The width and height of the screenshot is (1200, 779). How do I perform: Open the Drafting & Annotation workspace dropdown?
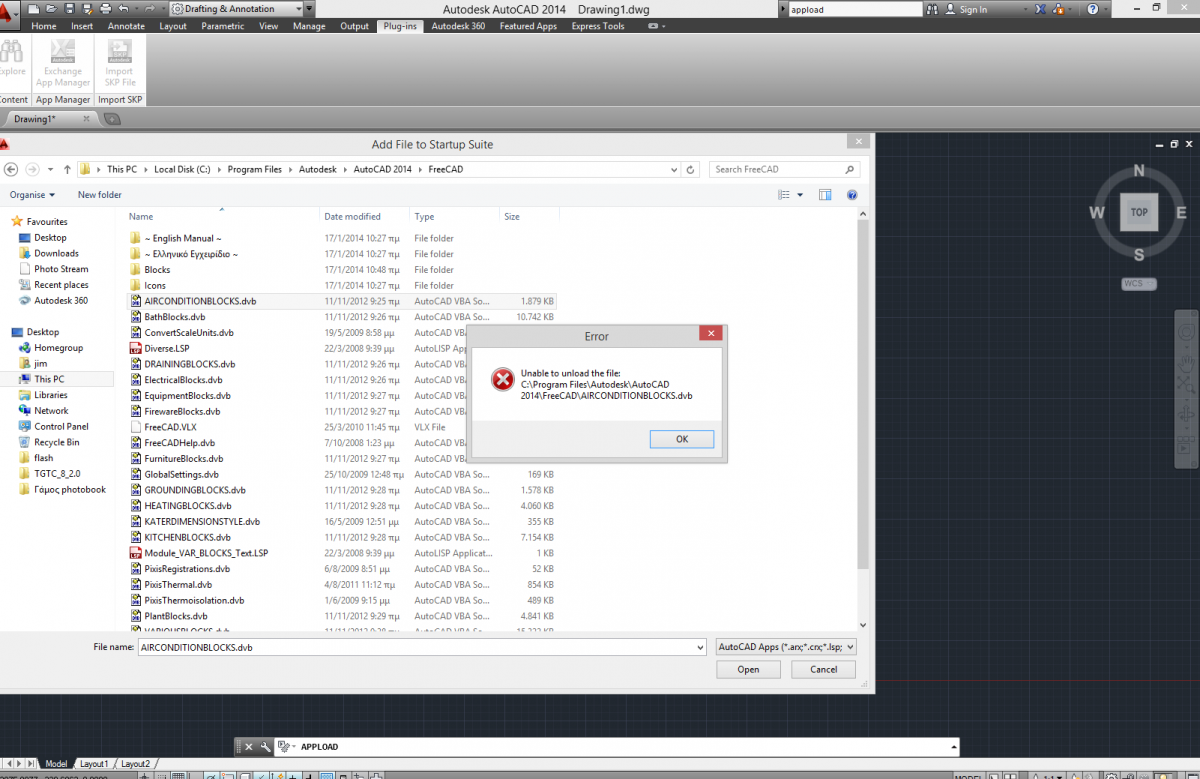[236, 9]
